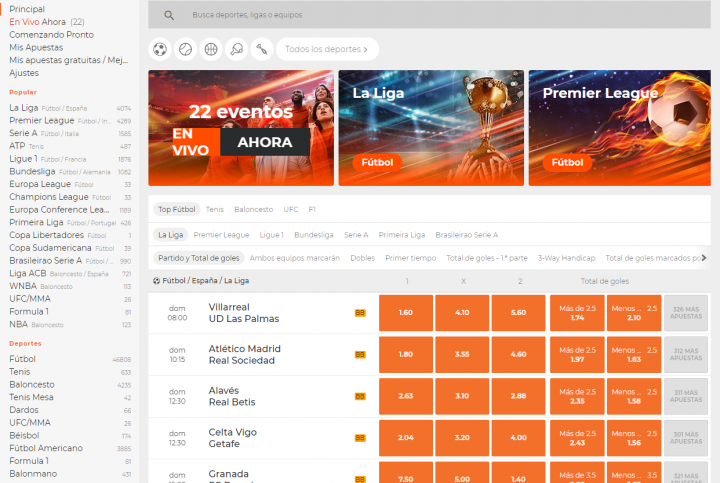Bet on Villarreal draw at 4.10
This screenshot has width=720, height=483.
tap(462, 313)
